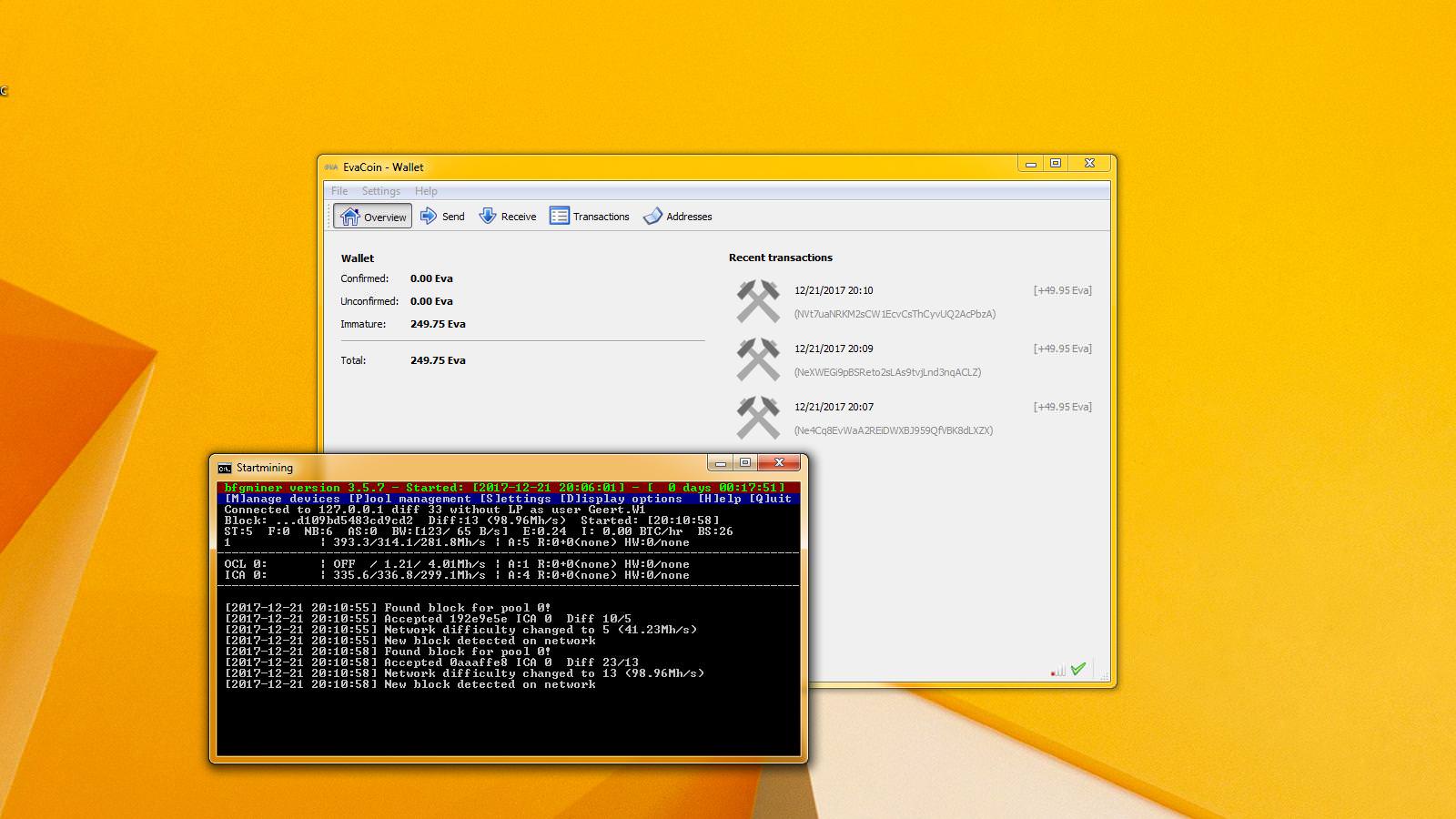Click the Immature balance 249.75 Eva

pyautogui.click(x=438, y=325)
